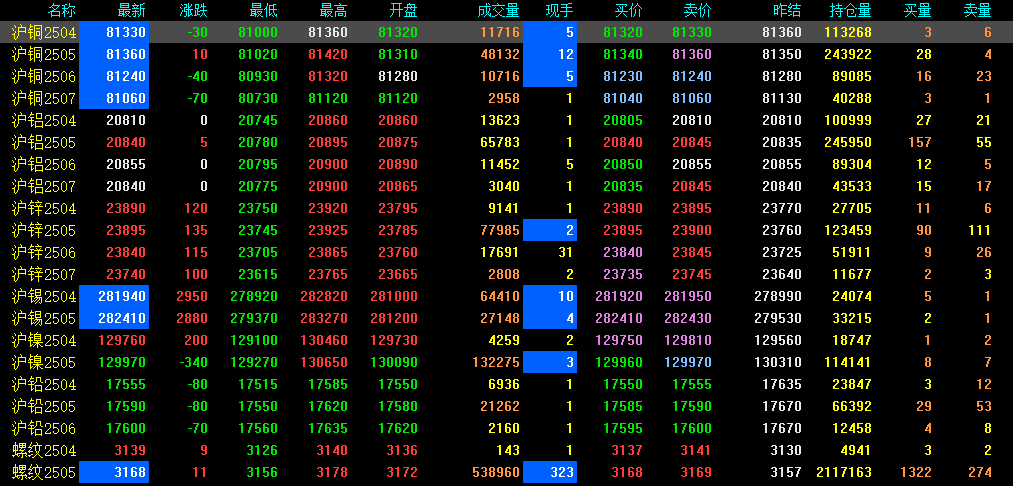Select the 沪锡2505 contract name

pyautogui.click(x=44, y=318)
